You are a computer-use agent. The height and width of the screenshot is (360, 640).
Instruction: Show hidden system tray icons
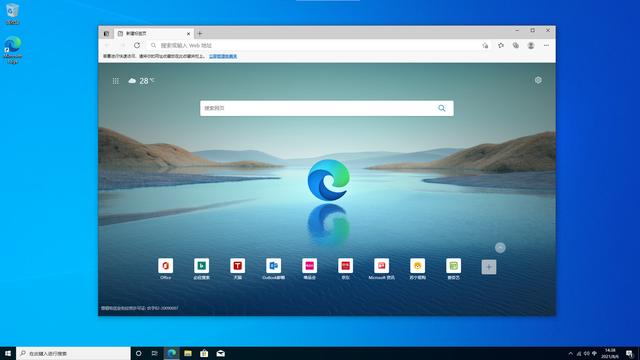click(x=571, y=353)
